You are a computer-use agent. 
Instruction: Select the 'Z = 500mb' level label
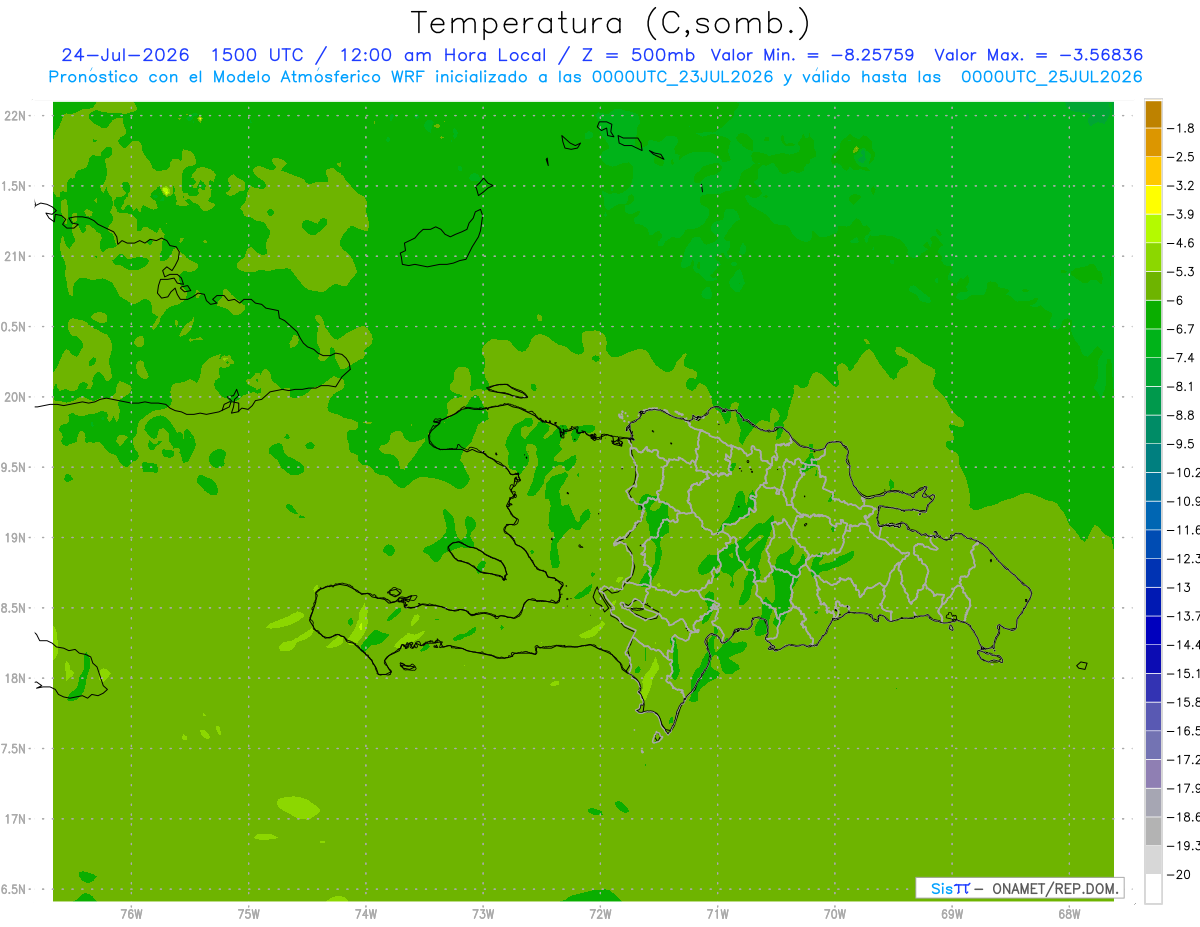tap(640, 55)
